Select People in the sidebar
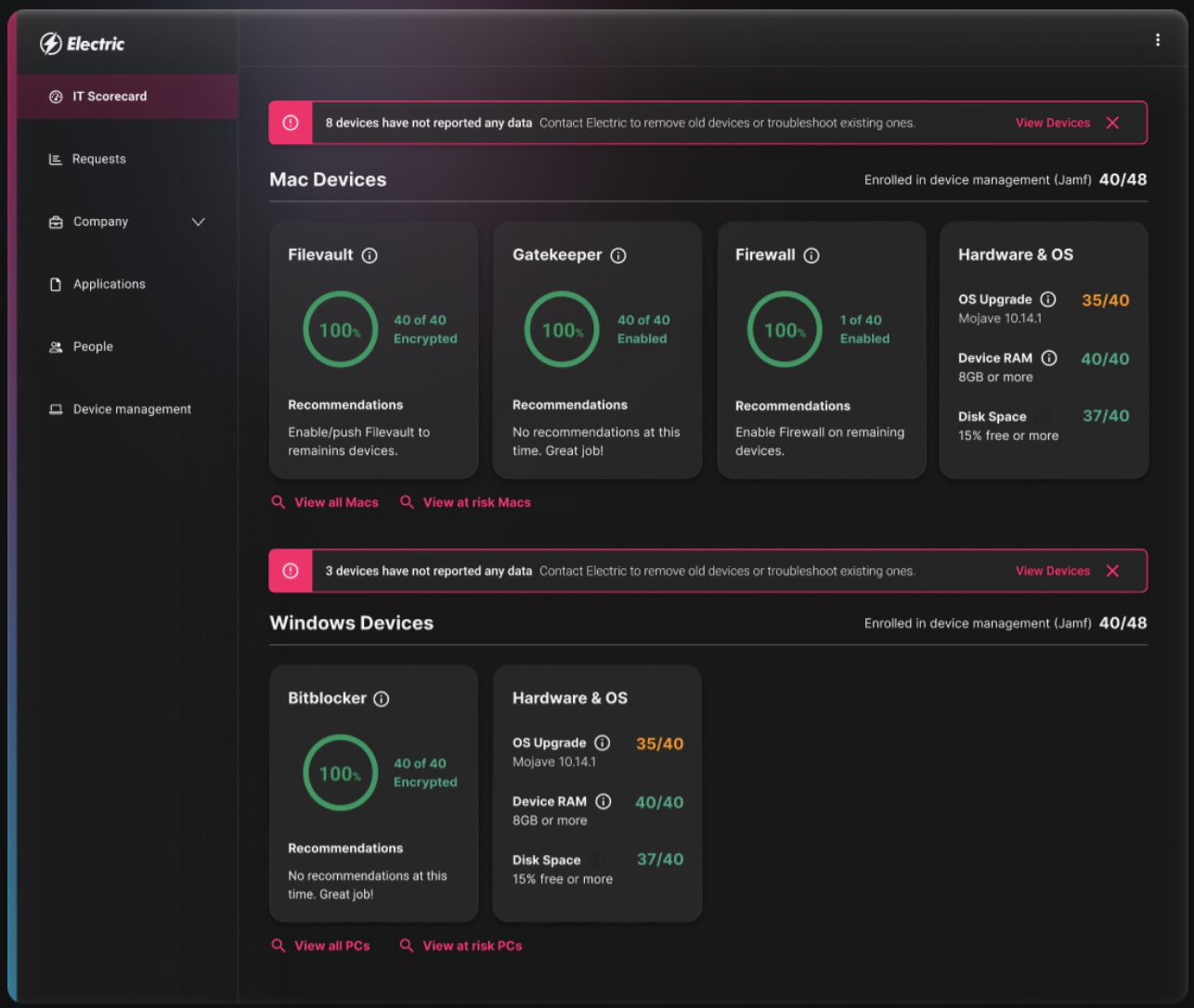The height and width of the screenshot is (1008, 1194). tap(93, 346)
